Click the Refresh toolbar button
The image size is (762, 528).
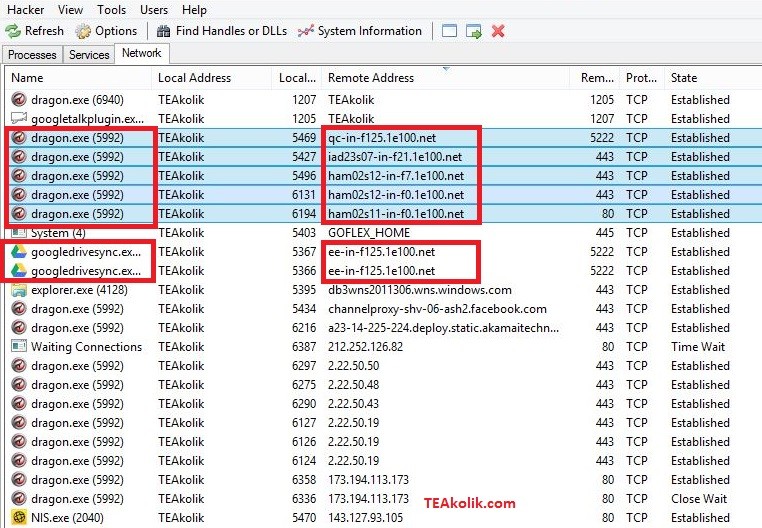pyautogui.click(x=35, y=31)
